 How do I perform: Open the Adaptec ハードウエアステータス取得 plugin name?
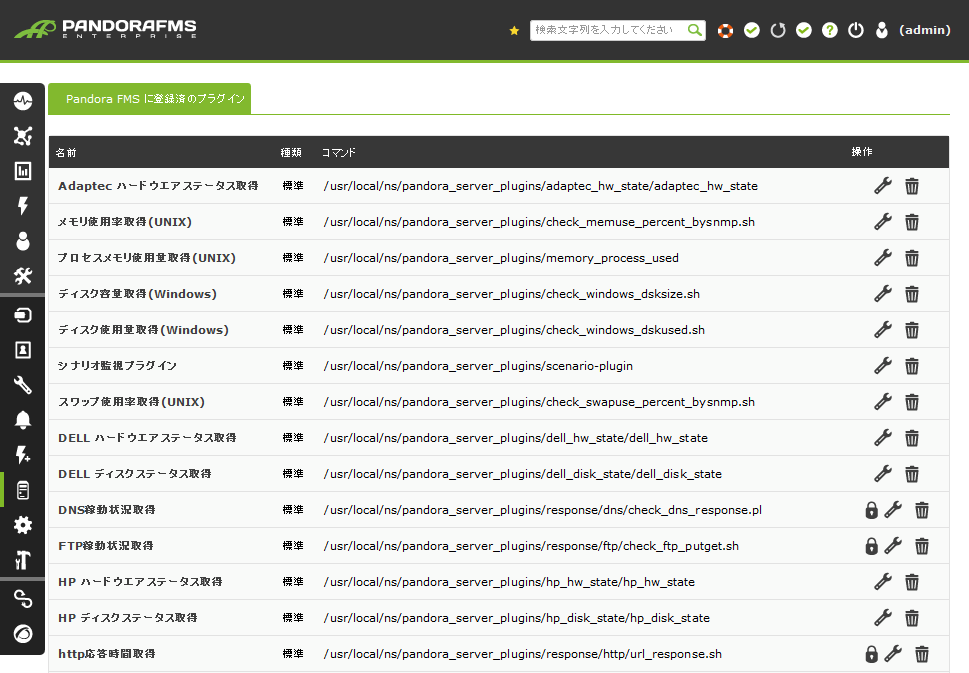[x=158, y=185]
